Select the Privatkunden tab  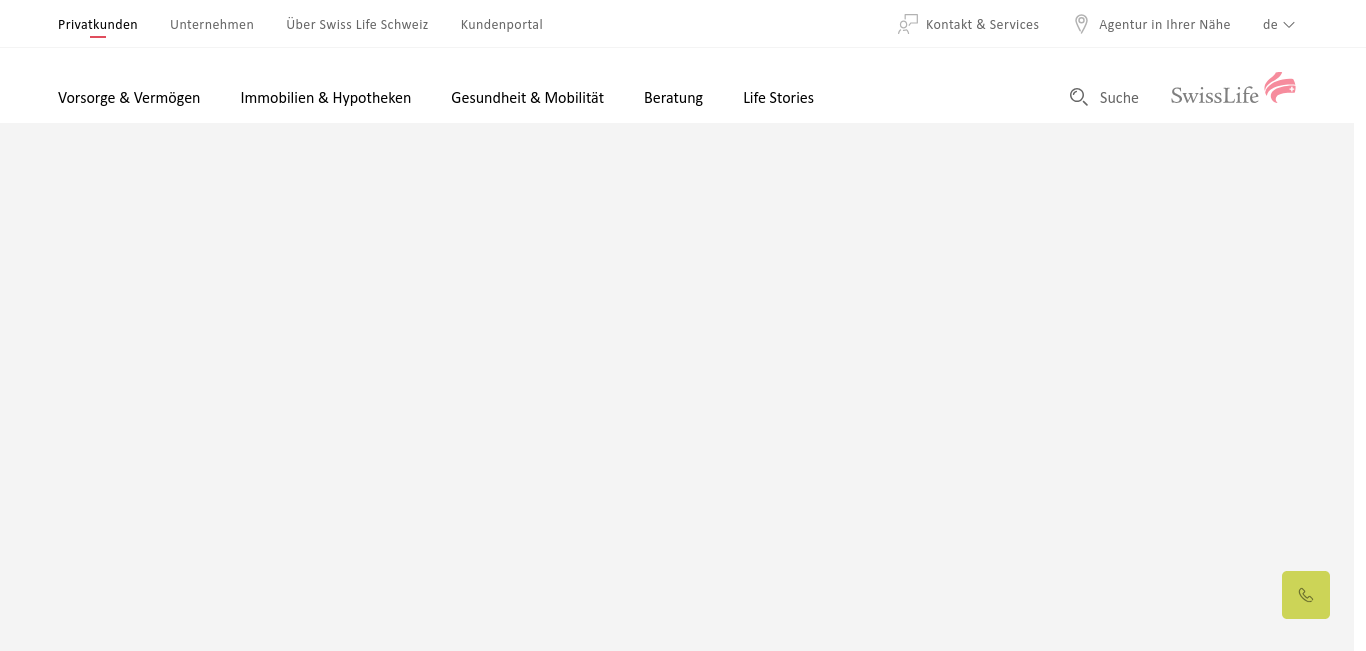point(98,25)
